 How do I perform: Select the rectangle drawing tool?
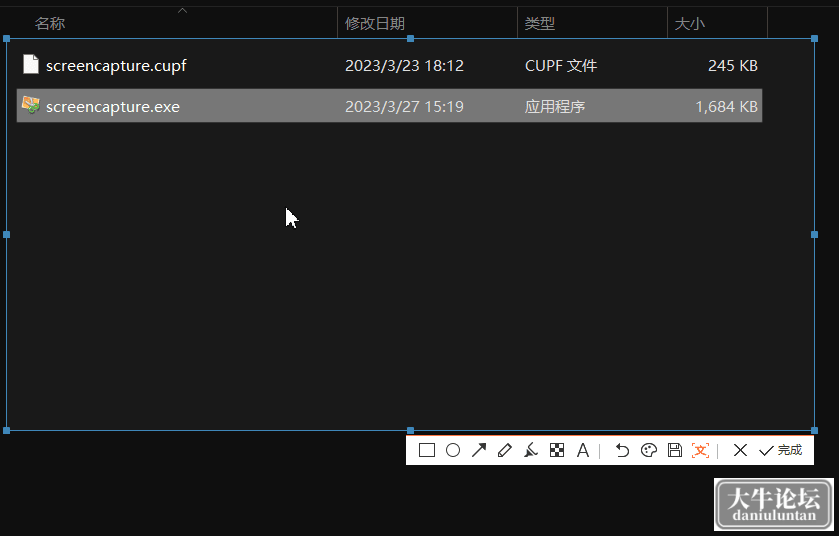pyautogui.click(x=426, y=450)
